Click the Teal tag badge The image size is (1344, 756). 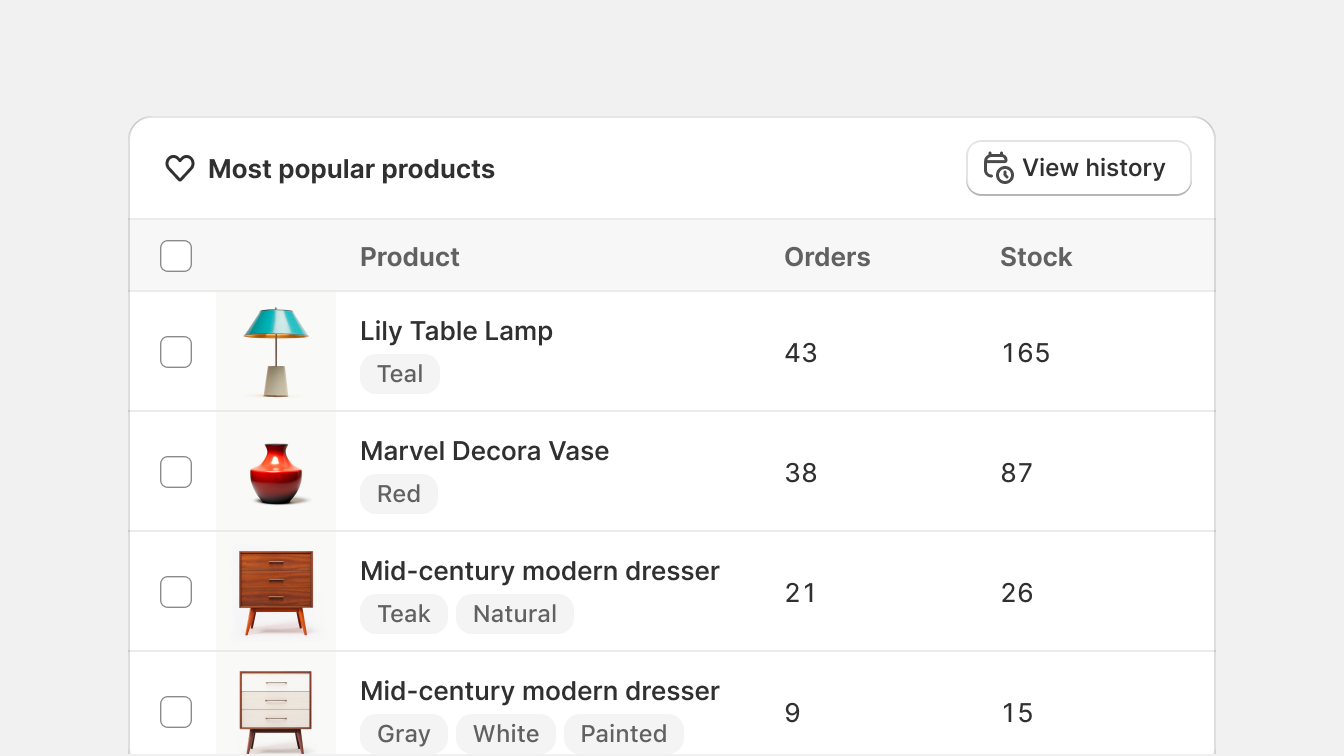coord(400,374)
